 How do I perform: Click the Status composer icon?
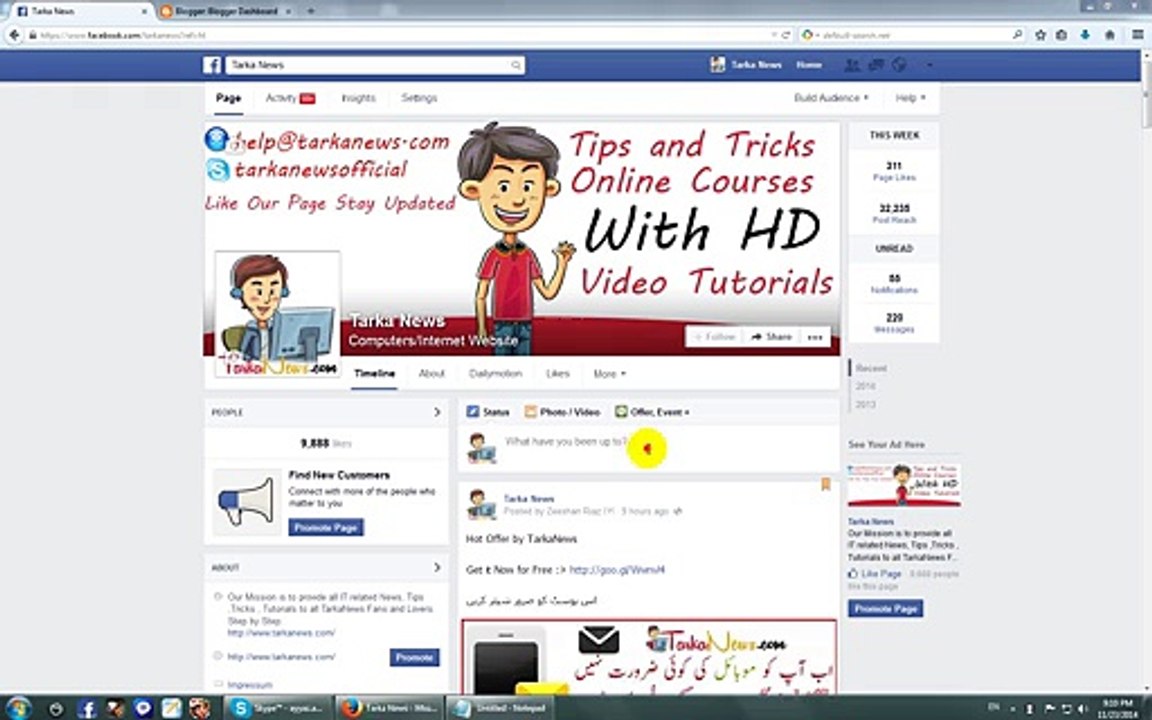(x=473, y=412)
